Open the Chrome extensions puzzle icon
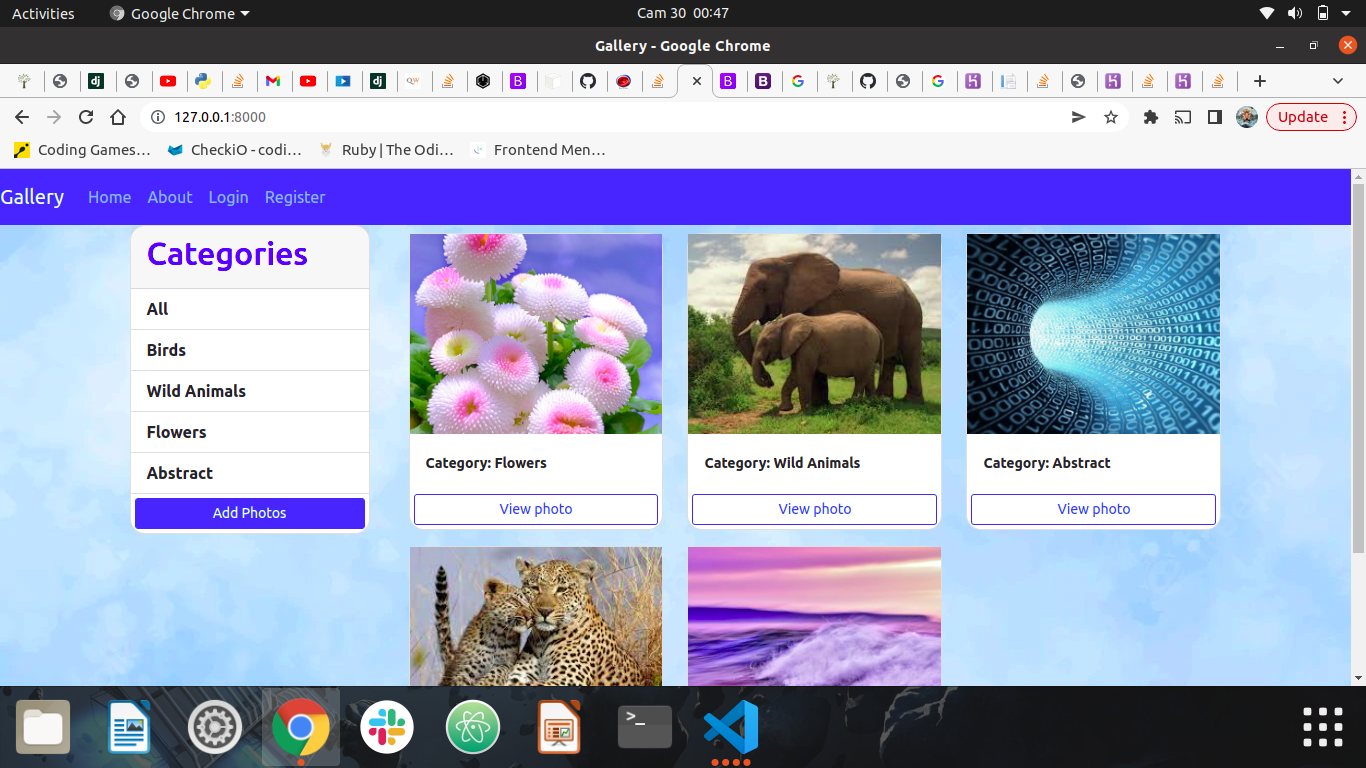This screenshot has height=768, width=1366. [x=1150, y=116]
